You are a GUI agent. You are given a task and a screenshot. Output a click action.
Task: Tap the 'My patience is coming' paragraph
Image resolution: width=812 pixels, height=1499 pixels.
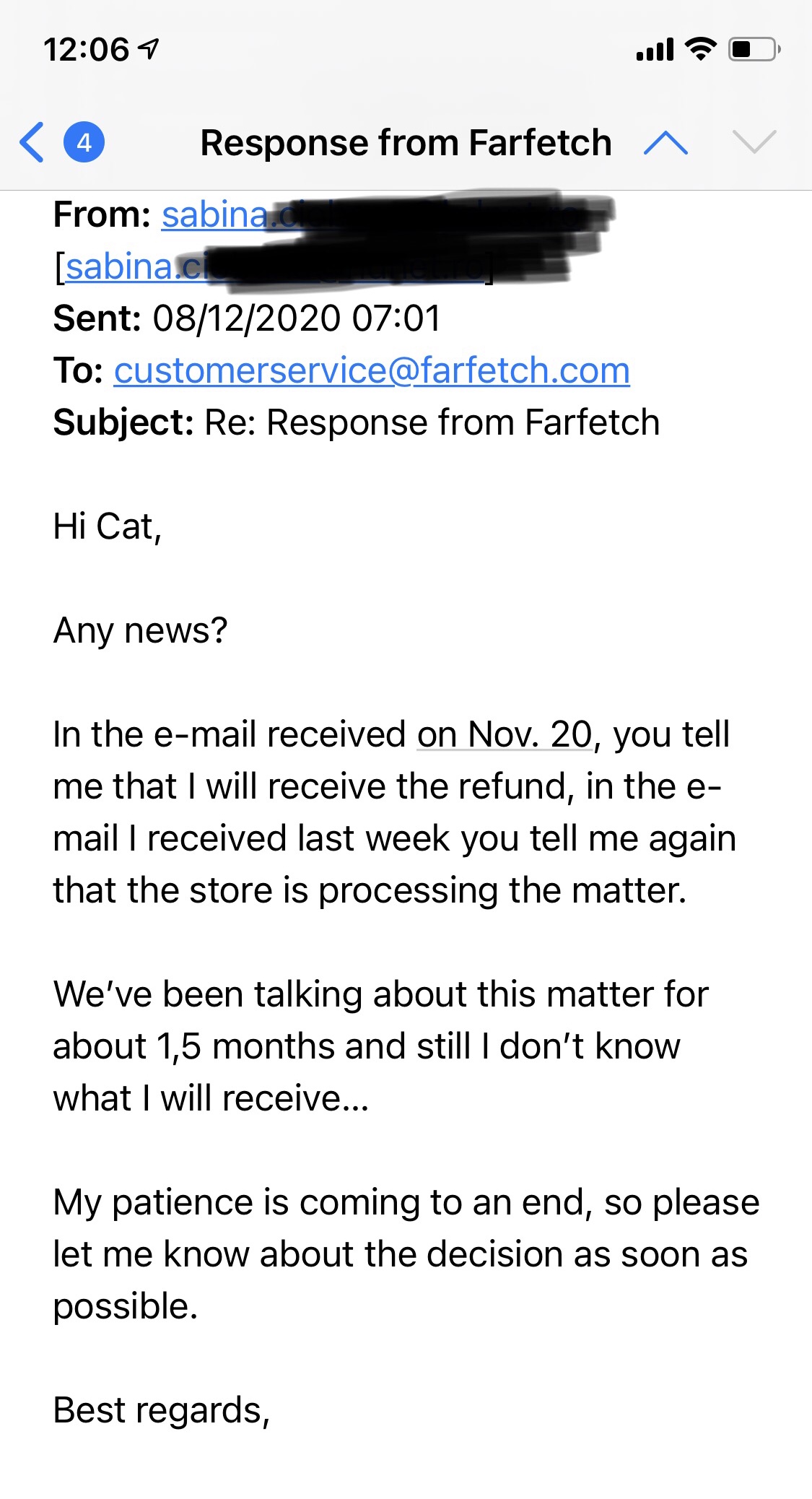pos(406,1254)
